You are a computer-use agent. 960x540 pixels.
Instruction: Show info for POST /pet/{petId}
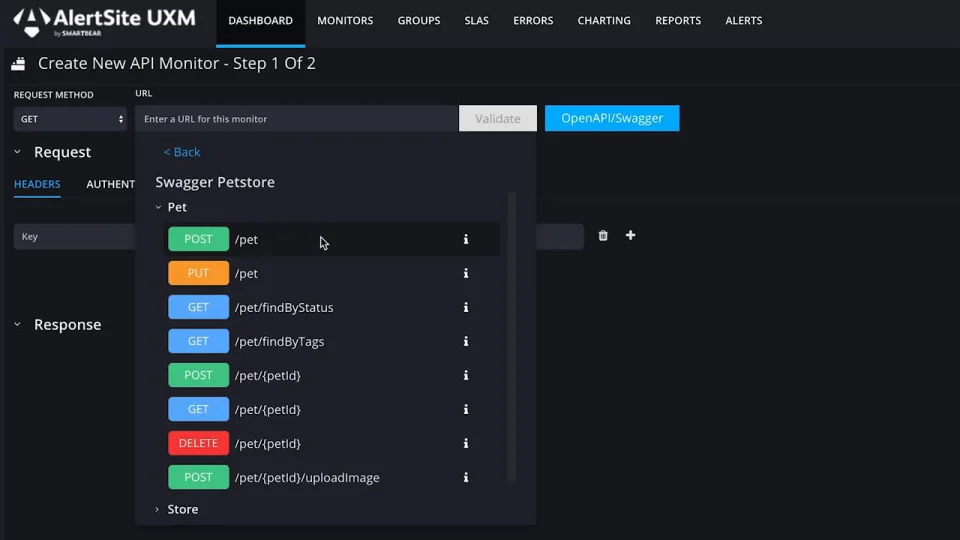(x=466, y=375)
